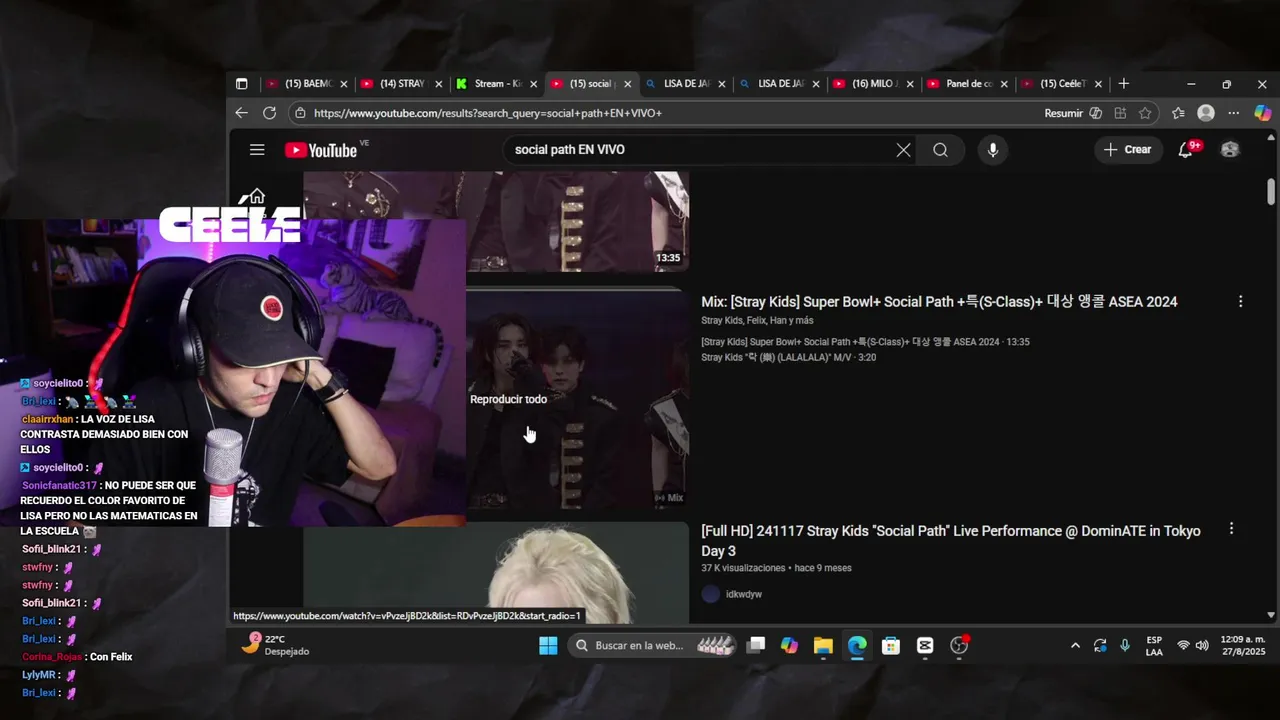
Task: Submit search with the magnifier button
Action: (x=940, y=150)
